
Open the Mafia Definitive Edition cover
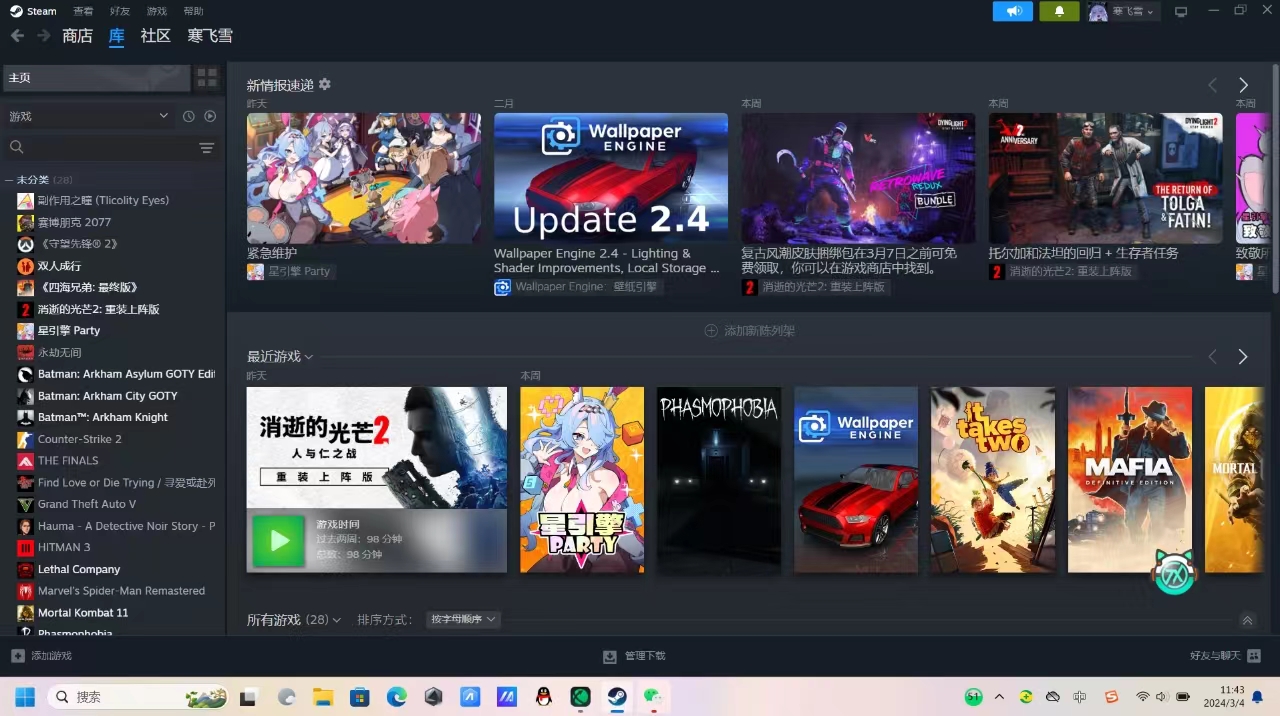[x=1130, y=480]
